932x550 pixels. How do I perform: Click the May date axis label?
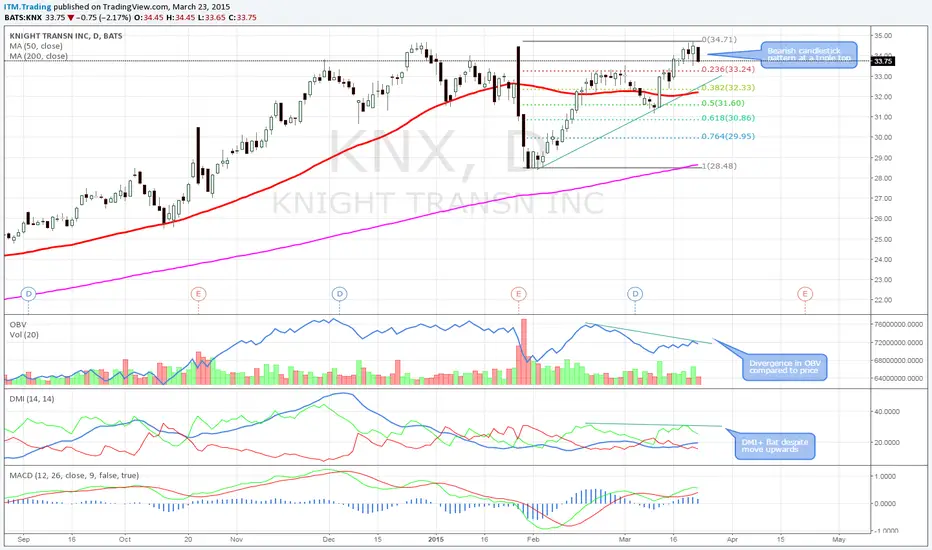(x=839, y=540)
